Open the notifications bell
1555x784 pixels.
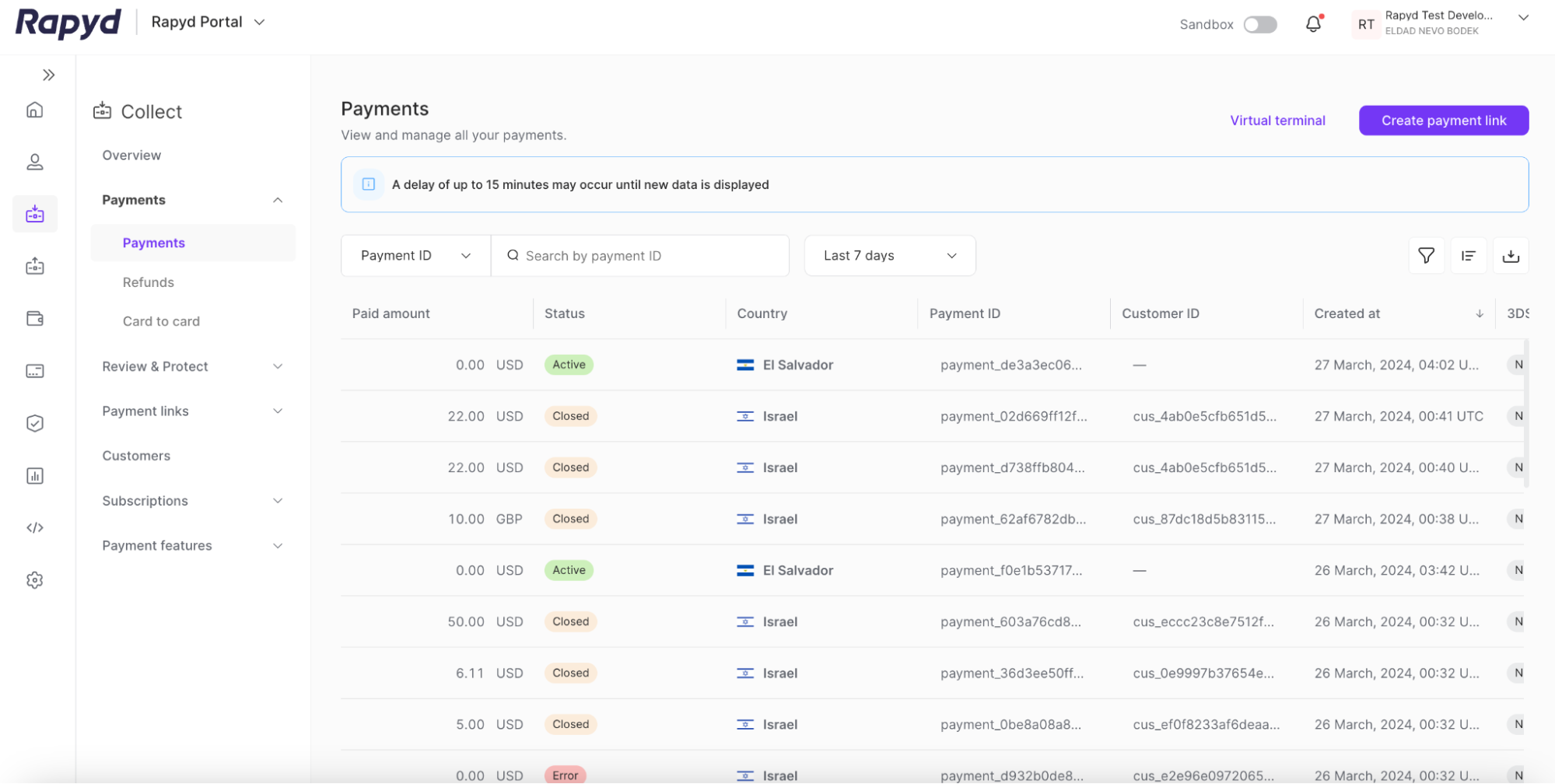[1313, 24]
